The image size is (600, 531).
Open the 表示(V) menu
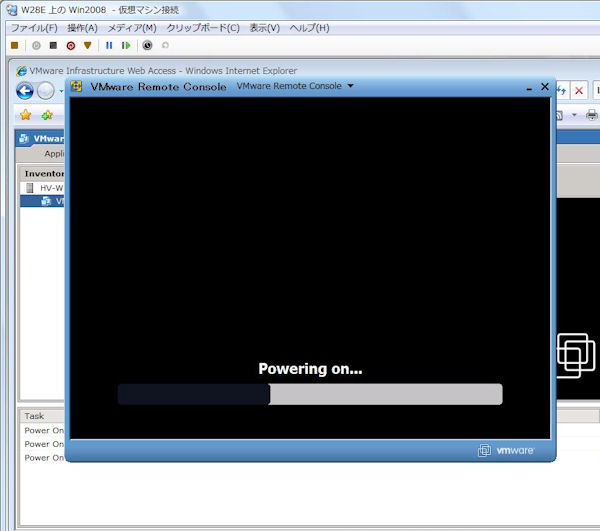[x=264, y=28]
